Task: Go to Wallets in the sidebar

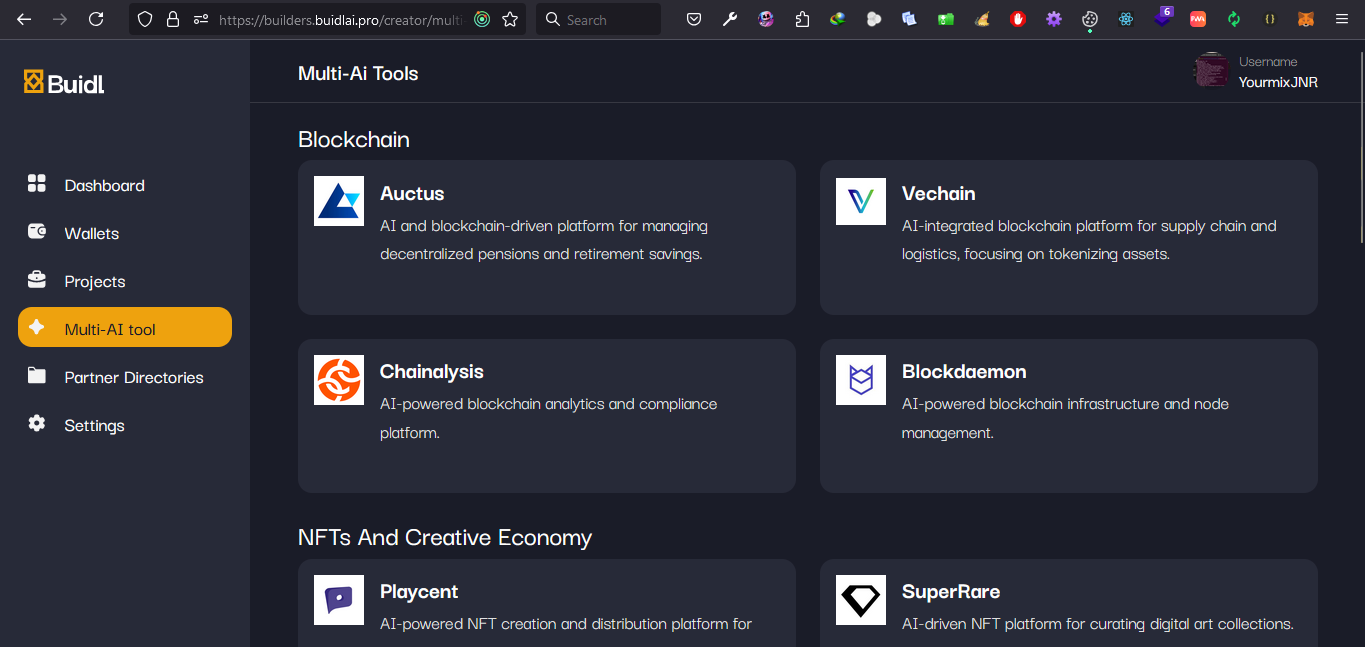Action: [x=91, y=233]
